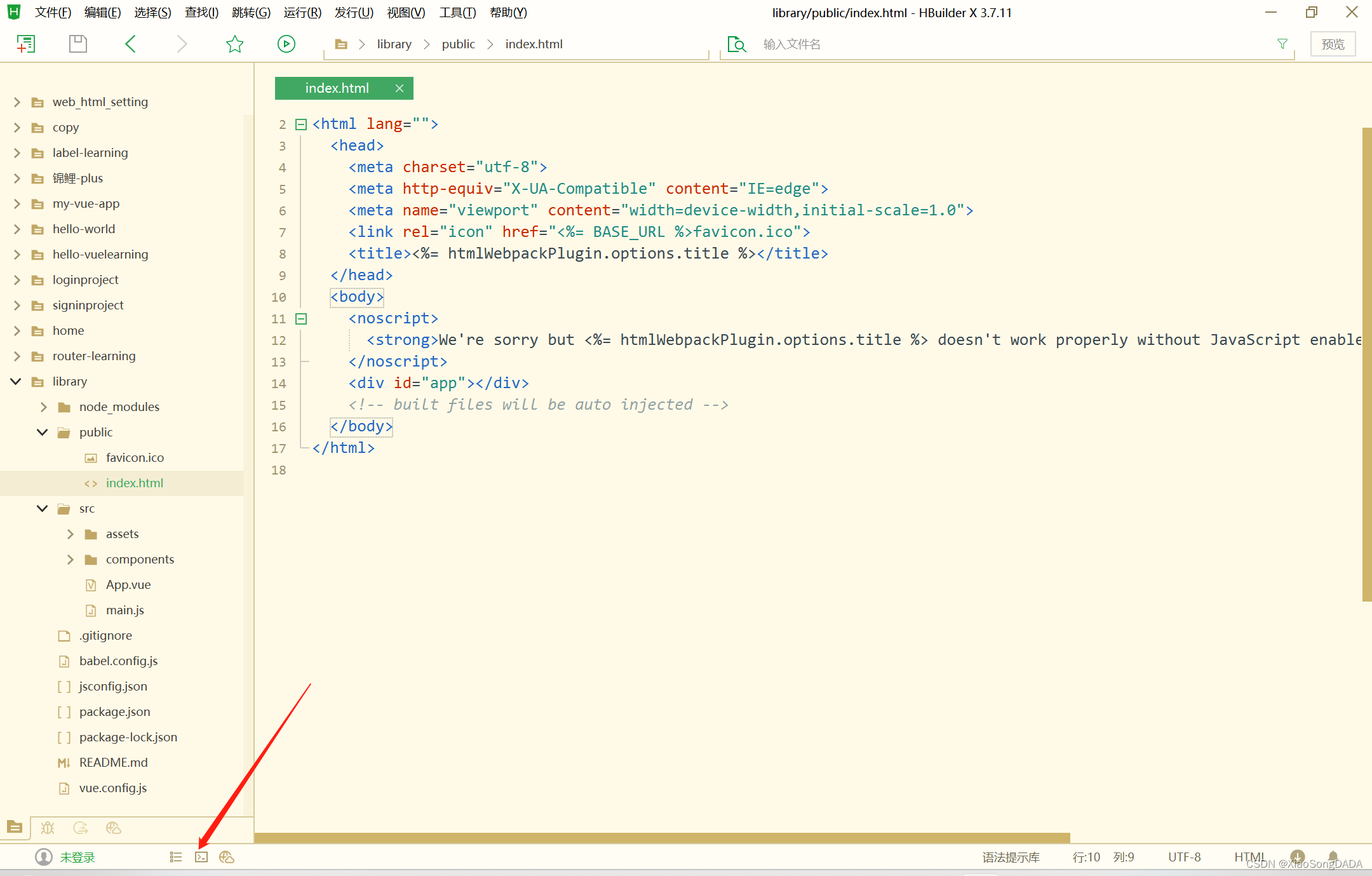The height and width of the screenshot is (876, 1372).
Task: Open the 发行(U) menu
Action: click(354, 13)
